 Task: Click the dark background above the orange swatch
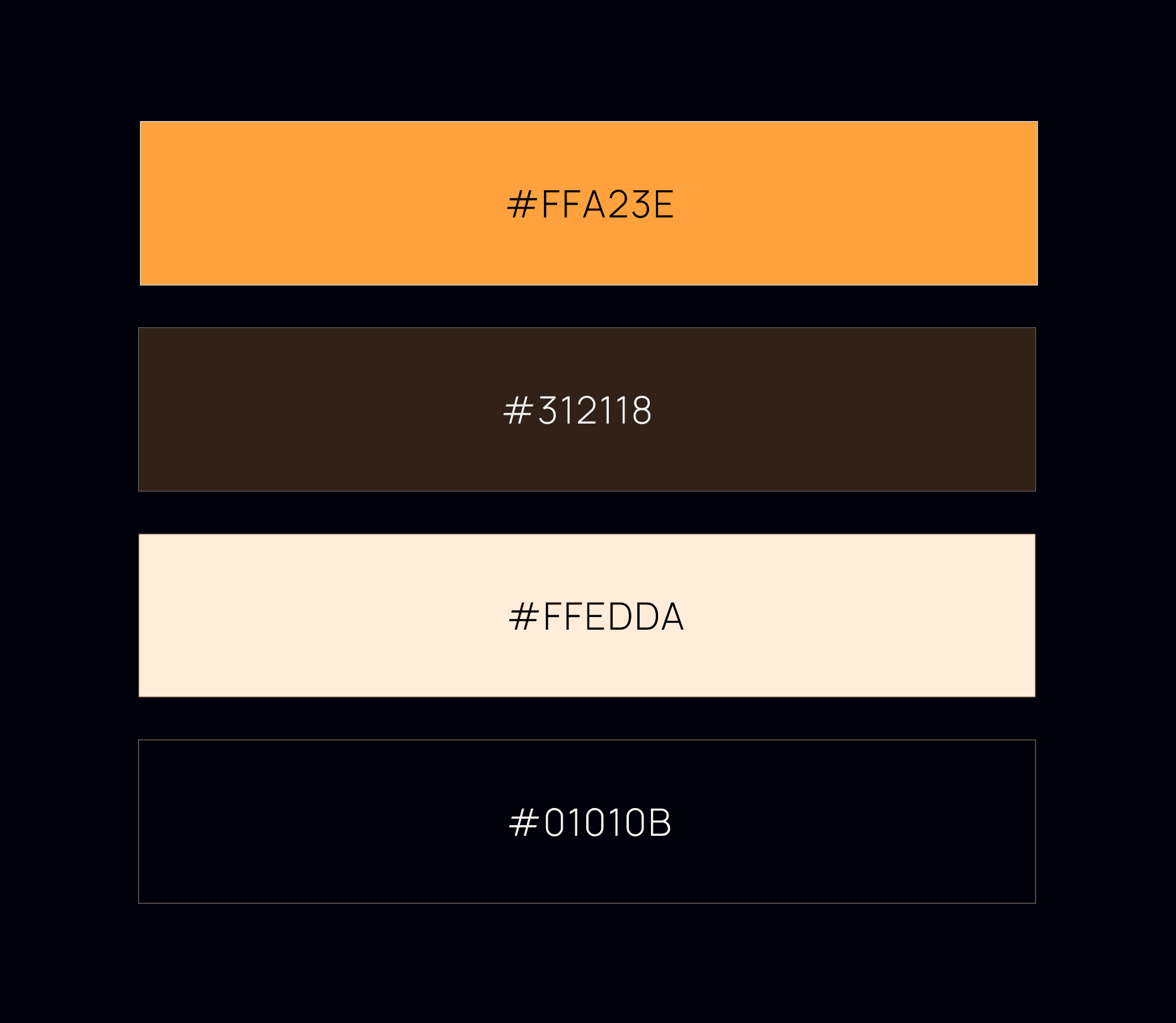(588, 60)
